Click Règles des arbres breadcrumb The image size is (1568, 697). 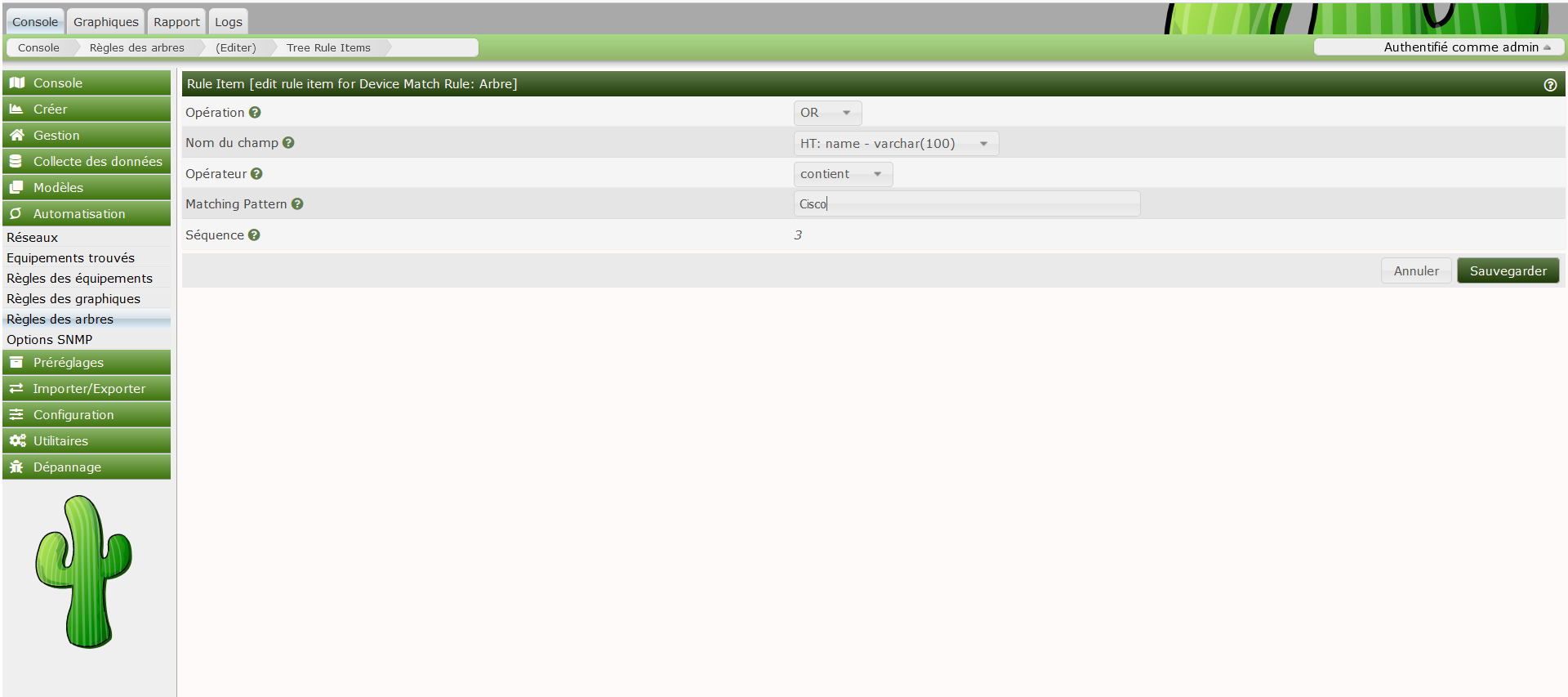[137, 48]
